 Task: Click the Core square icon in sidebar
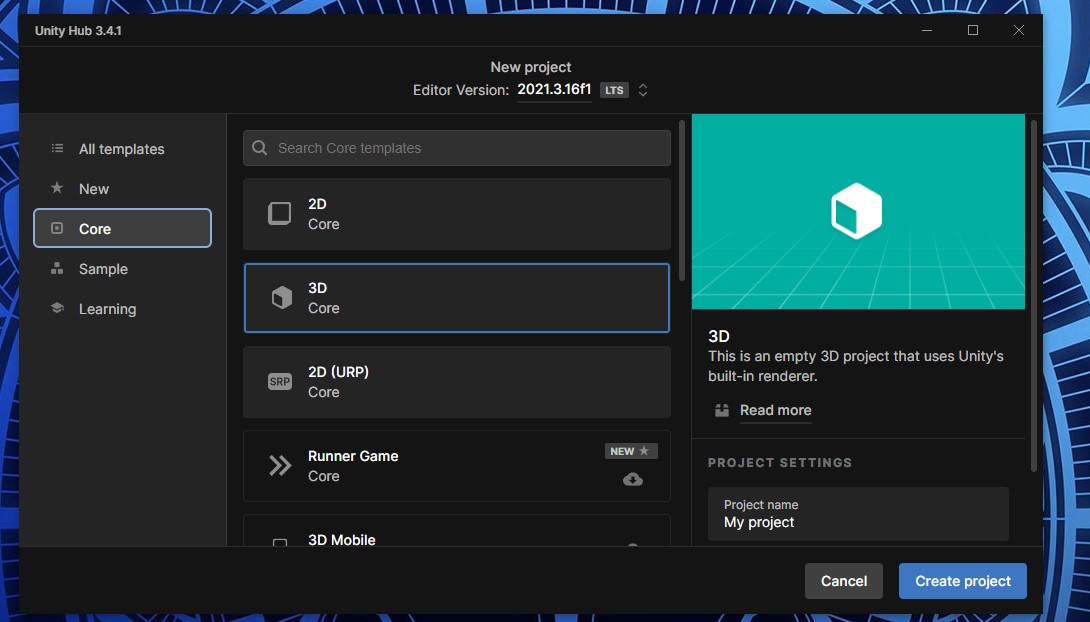pos(57,228)
